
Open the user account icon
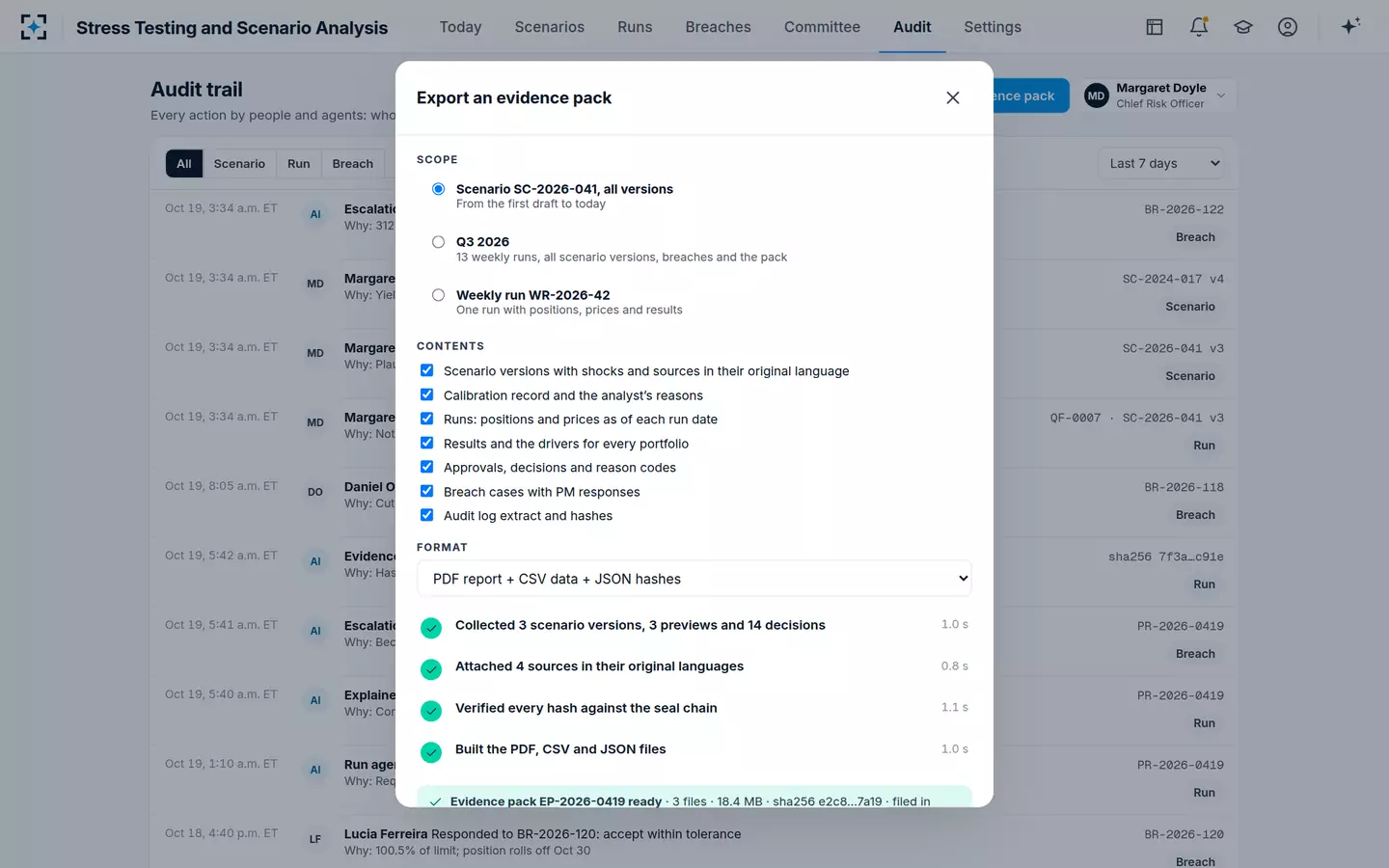(x=1288, y=27)
